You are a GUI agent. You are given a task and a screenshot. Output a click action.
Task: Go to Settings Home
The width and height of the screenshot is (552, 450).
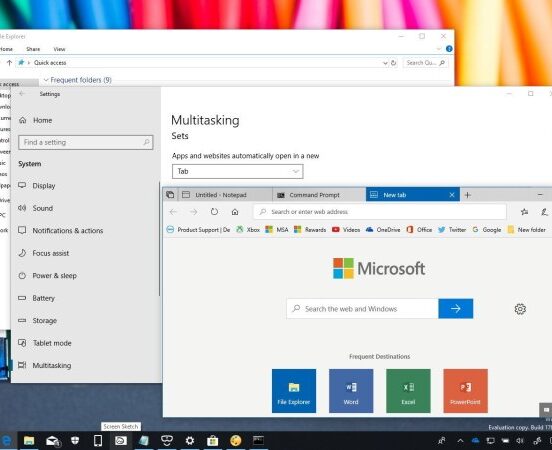35,120
